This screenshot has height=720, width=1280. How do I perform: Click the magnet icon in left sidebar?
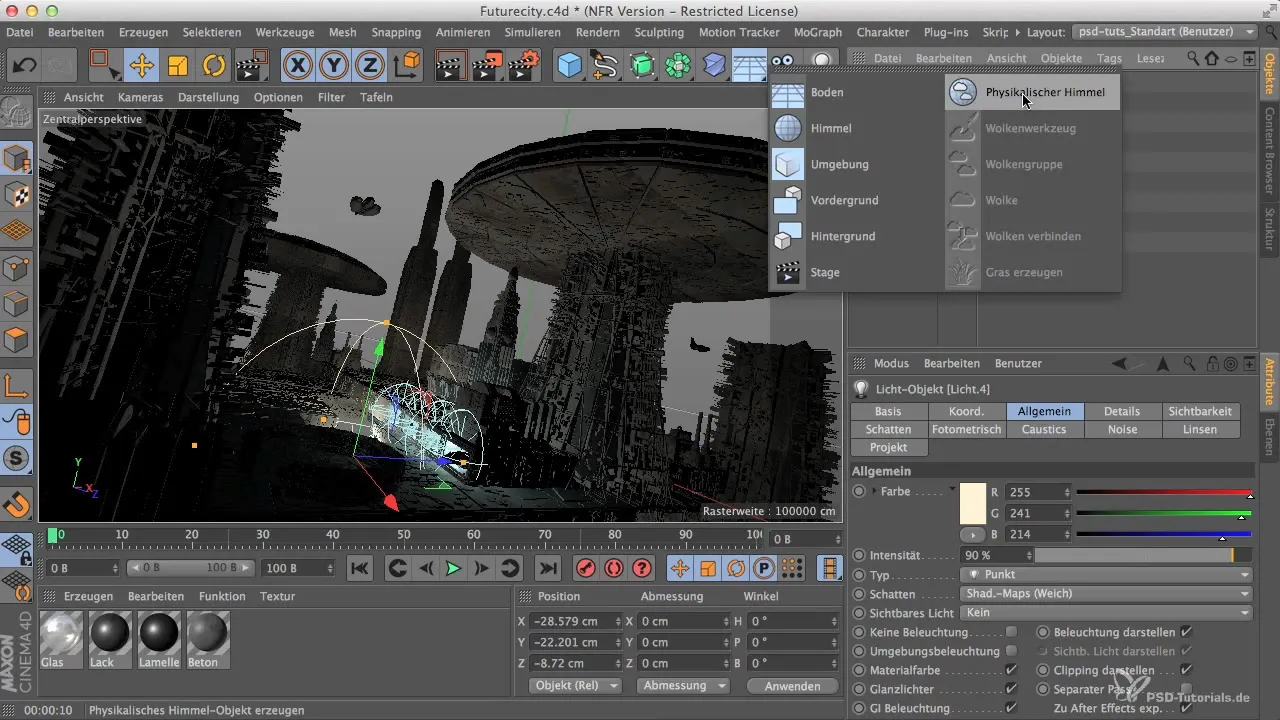pyautogui.click(x=17, y=504)
